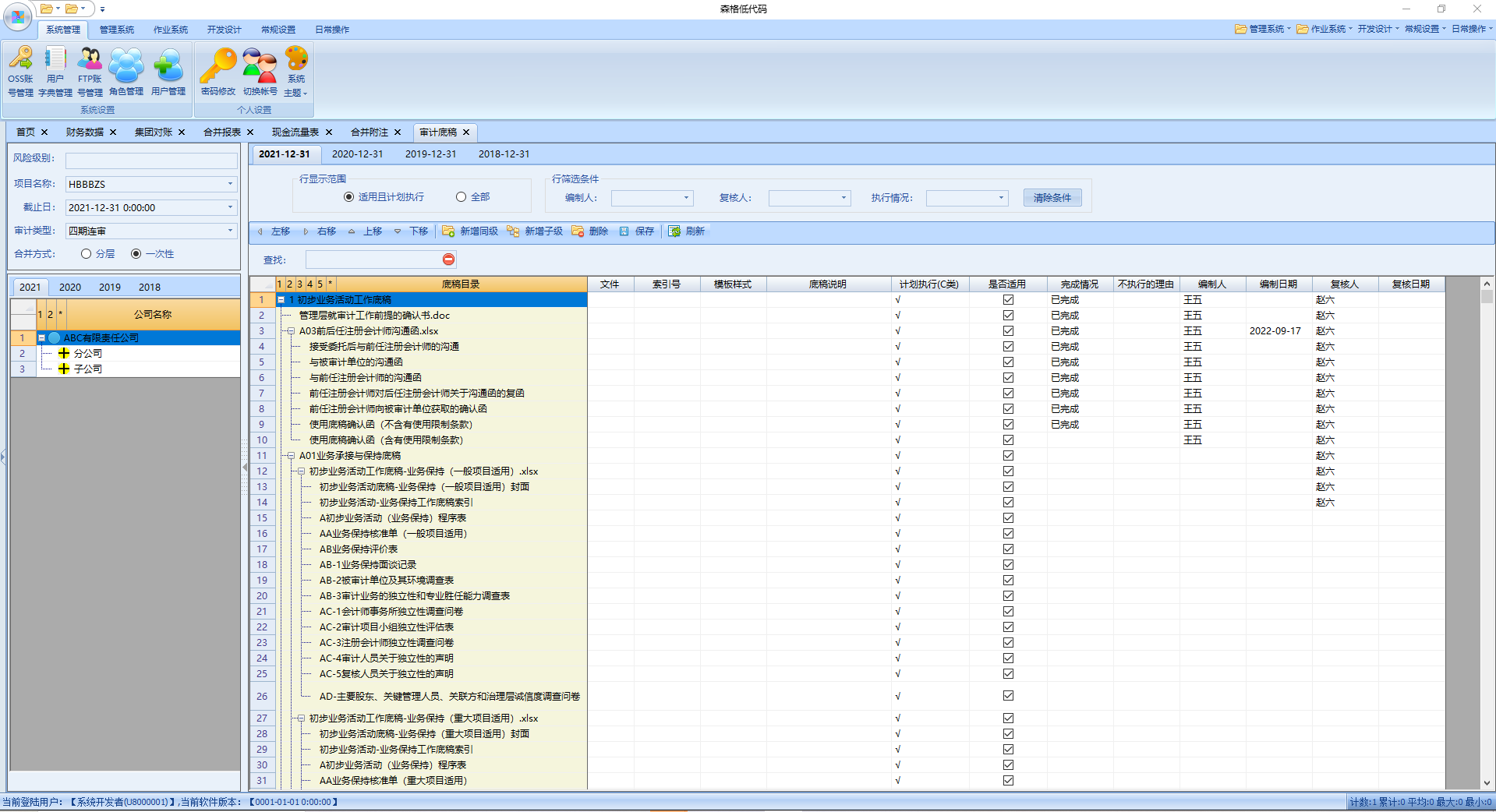Select 2019 year tab in company panel
The image size is (1496, 812).
pyautogui.click(x=110, y=288)
